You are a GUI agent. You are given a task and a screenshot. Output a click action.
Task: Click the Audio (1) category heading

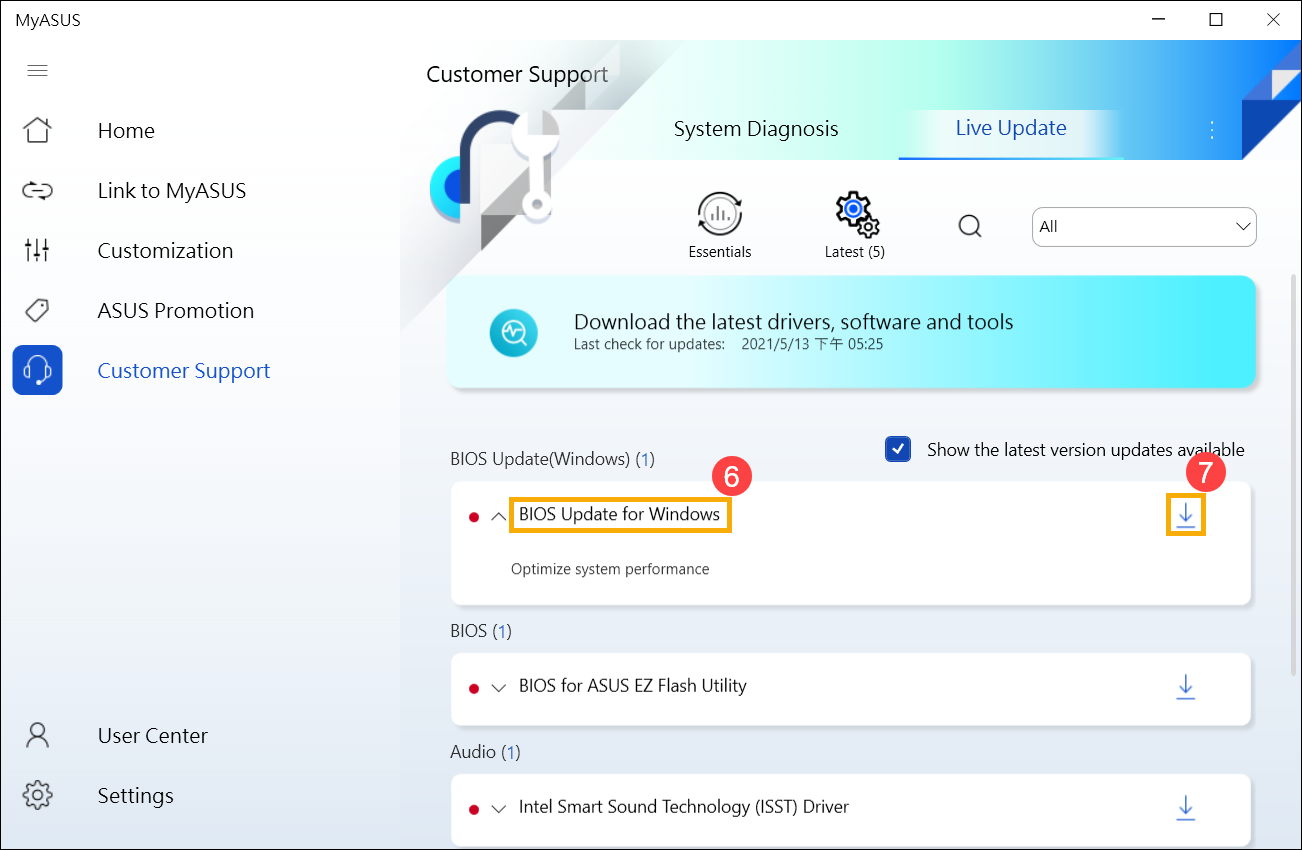[x=485, y=752]
